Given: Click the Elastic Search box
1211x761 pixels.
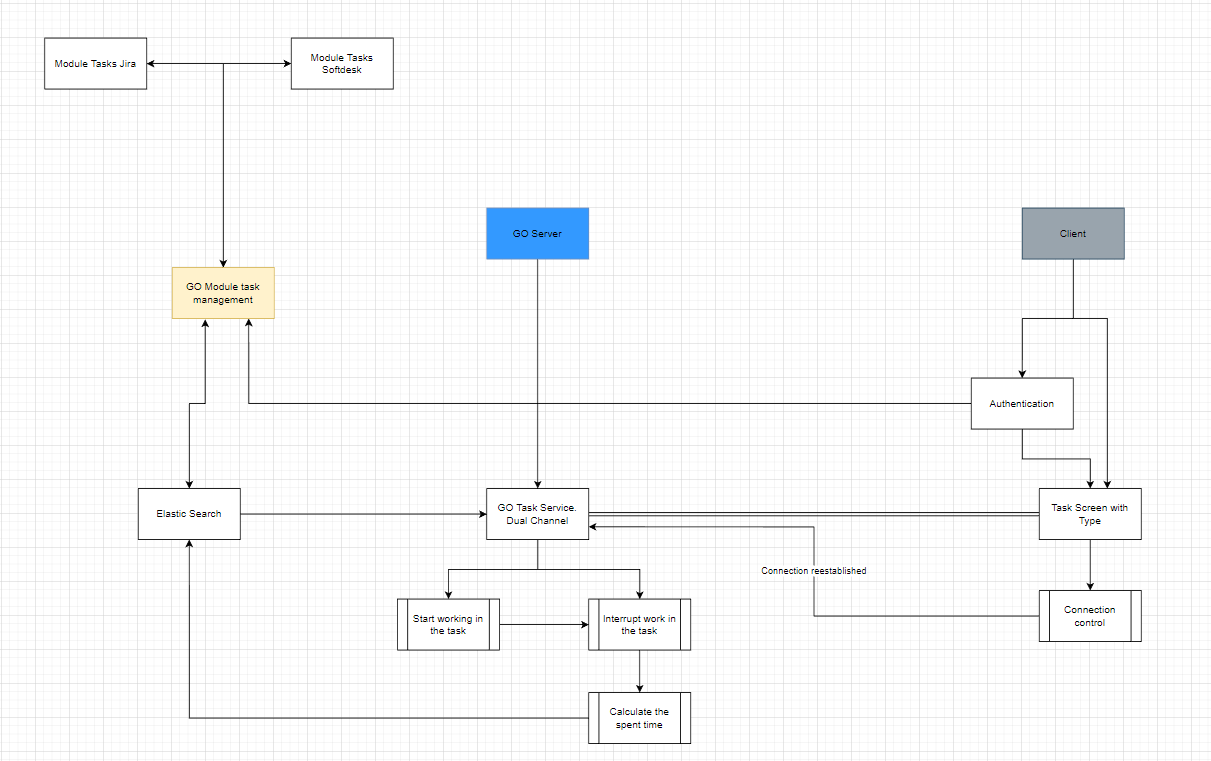Looking at the screenshot, I should coord(188,513).
